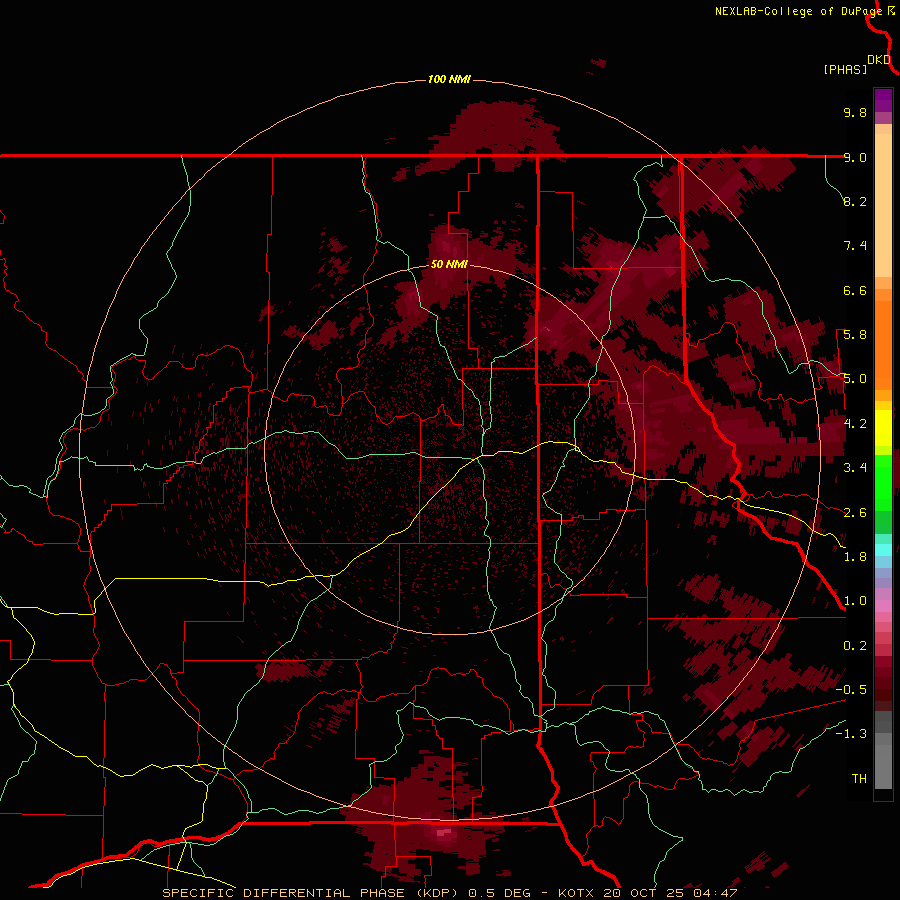The height and width of the screenshot is (900, 900).
Task: Click the 1.8 scale value
Action: click(x=855, y=557)
